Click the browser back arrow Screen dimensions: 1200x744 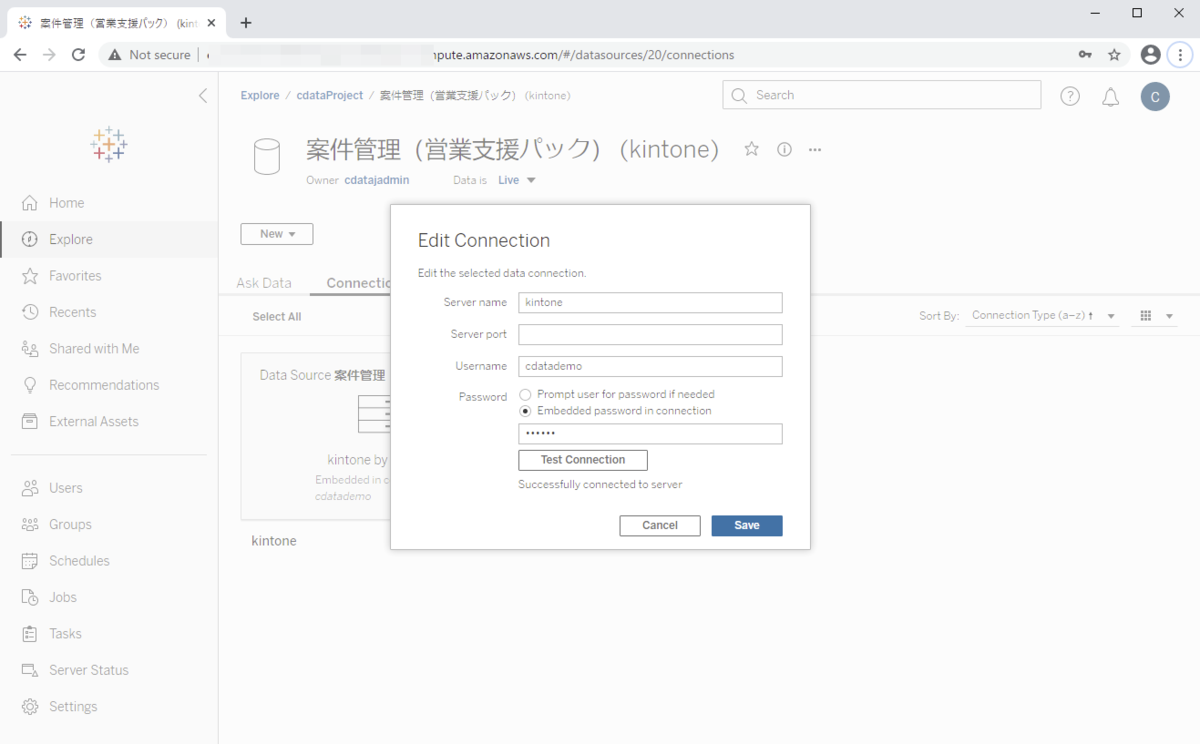(20, 55)
